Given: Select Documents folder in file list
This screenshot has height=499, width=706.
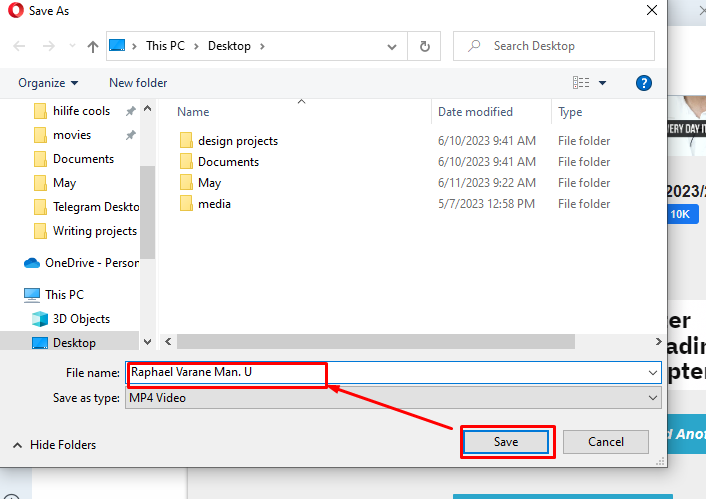Looking at the screenshot, I should (228, 162).
